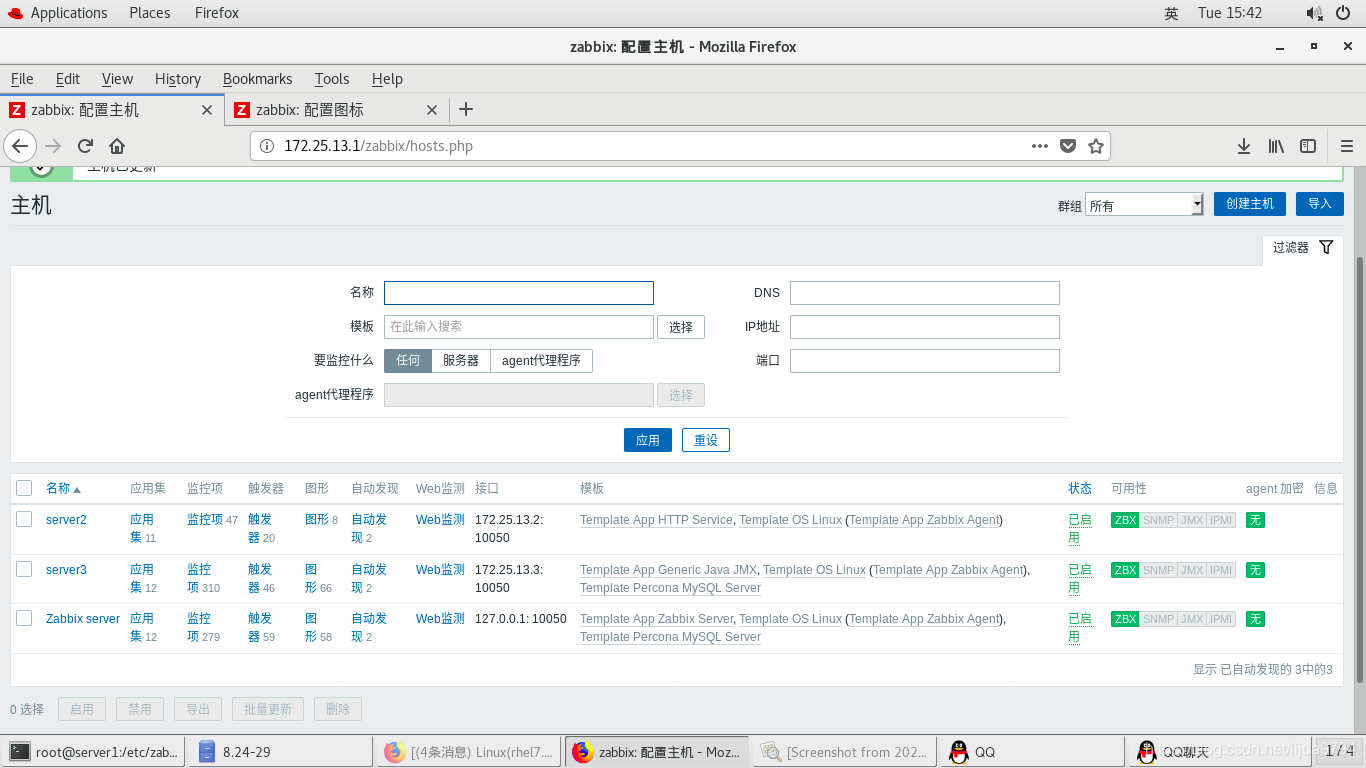Show site information for the URL
The width and height of the screenshot is (1366, 768).
[x=267, y=146]
